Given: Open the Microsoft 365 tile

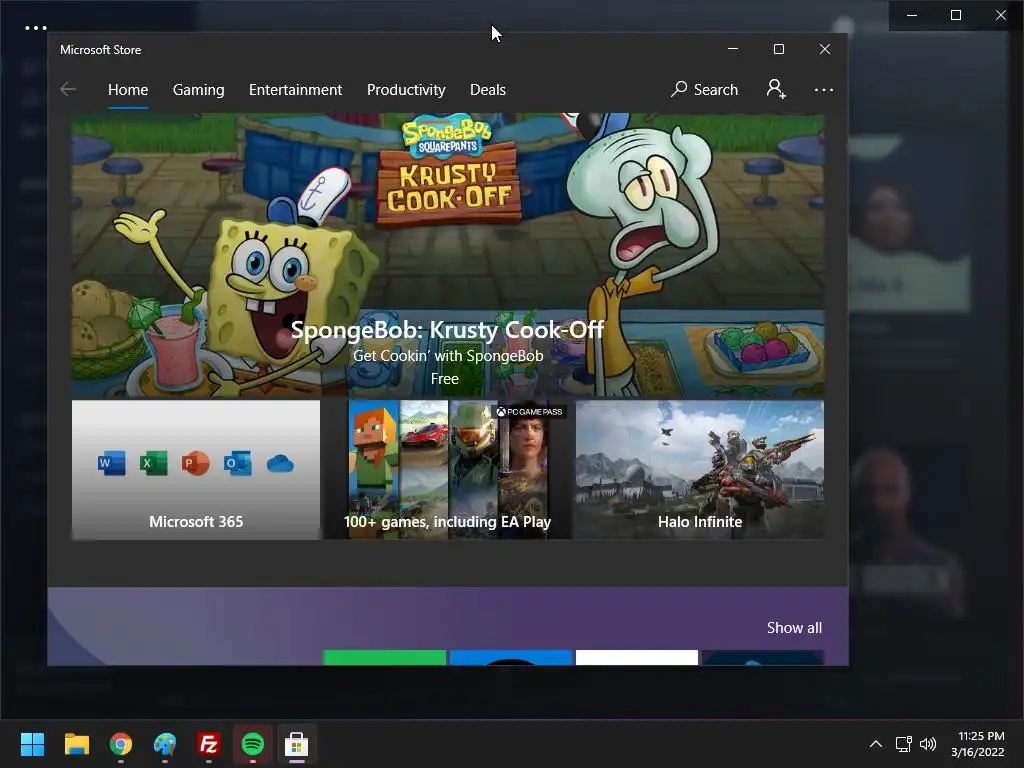Looking at the screenshot, I should (x=196, y=470).
